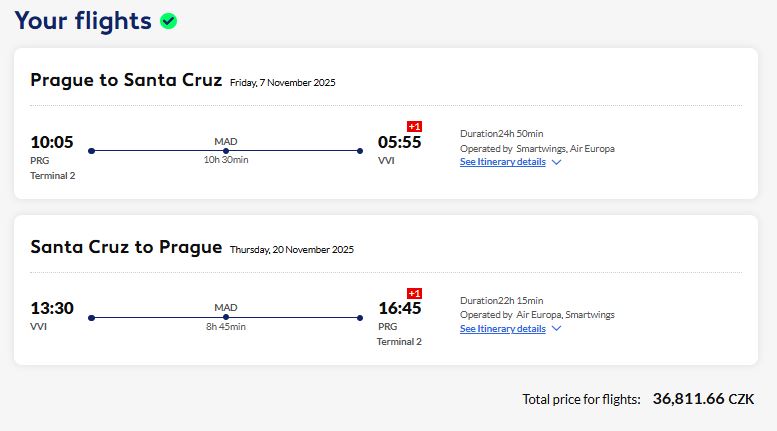This screenshot has width=777, height=431.
Task: Click the +1 day badge on 05:55 arrival
Action: [414, 126]
